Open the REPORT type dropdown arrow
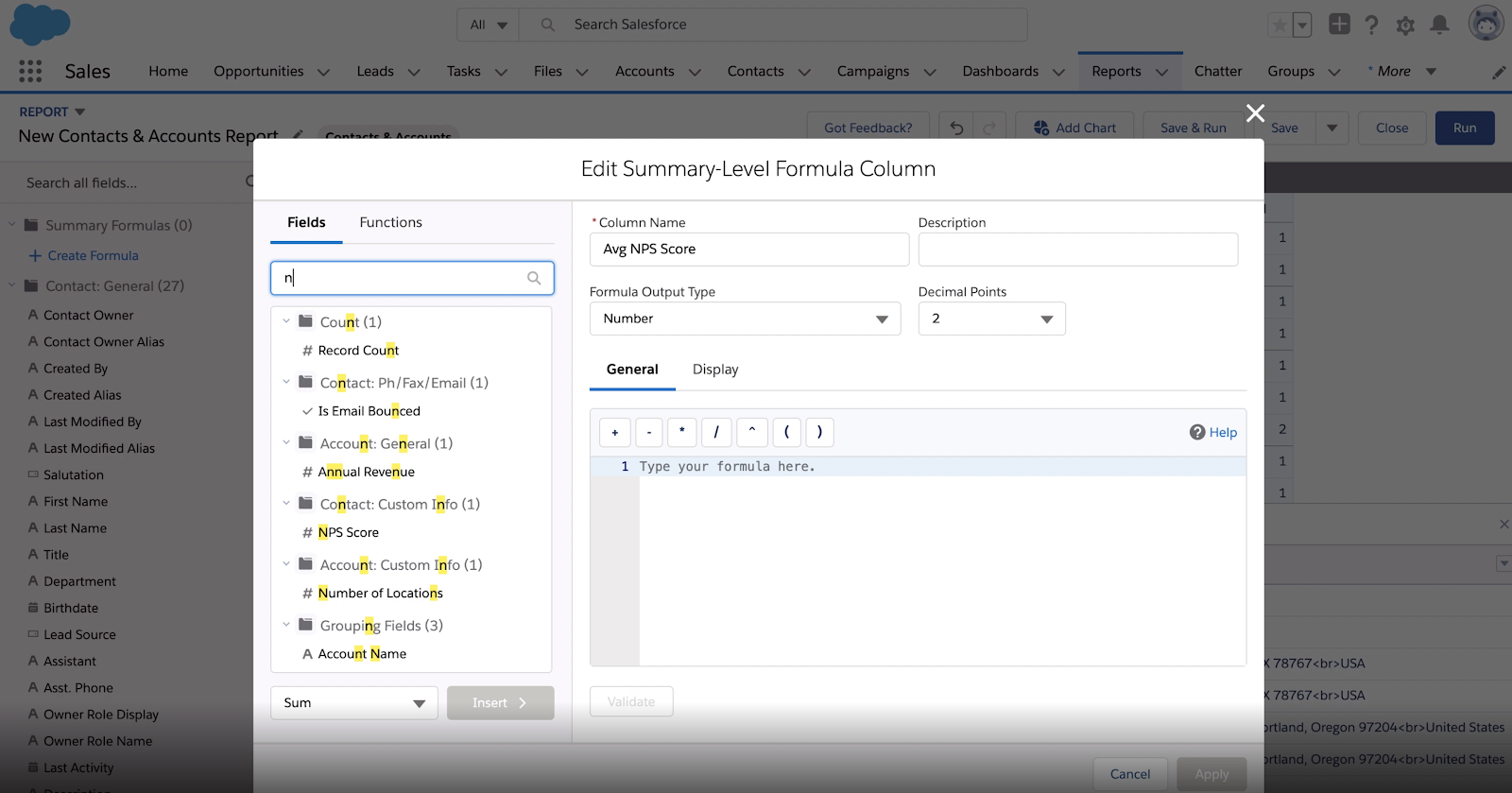The height and width of the screenshot is (793, 1512). [x=79, y=112]
